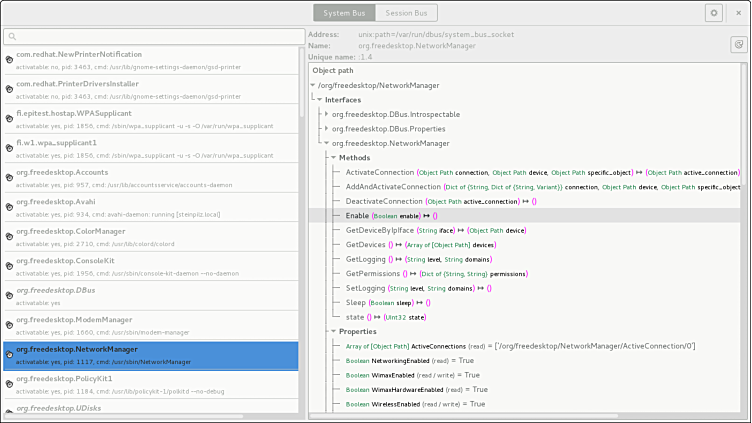Click the org.freedesktop.NetworkManager service icon

point(9,354)
